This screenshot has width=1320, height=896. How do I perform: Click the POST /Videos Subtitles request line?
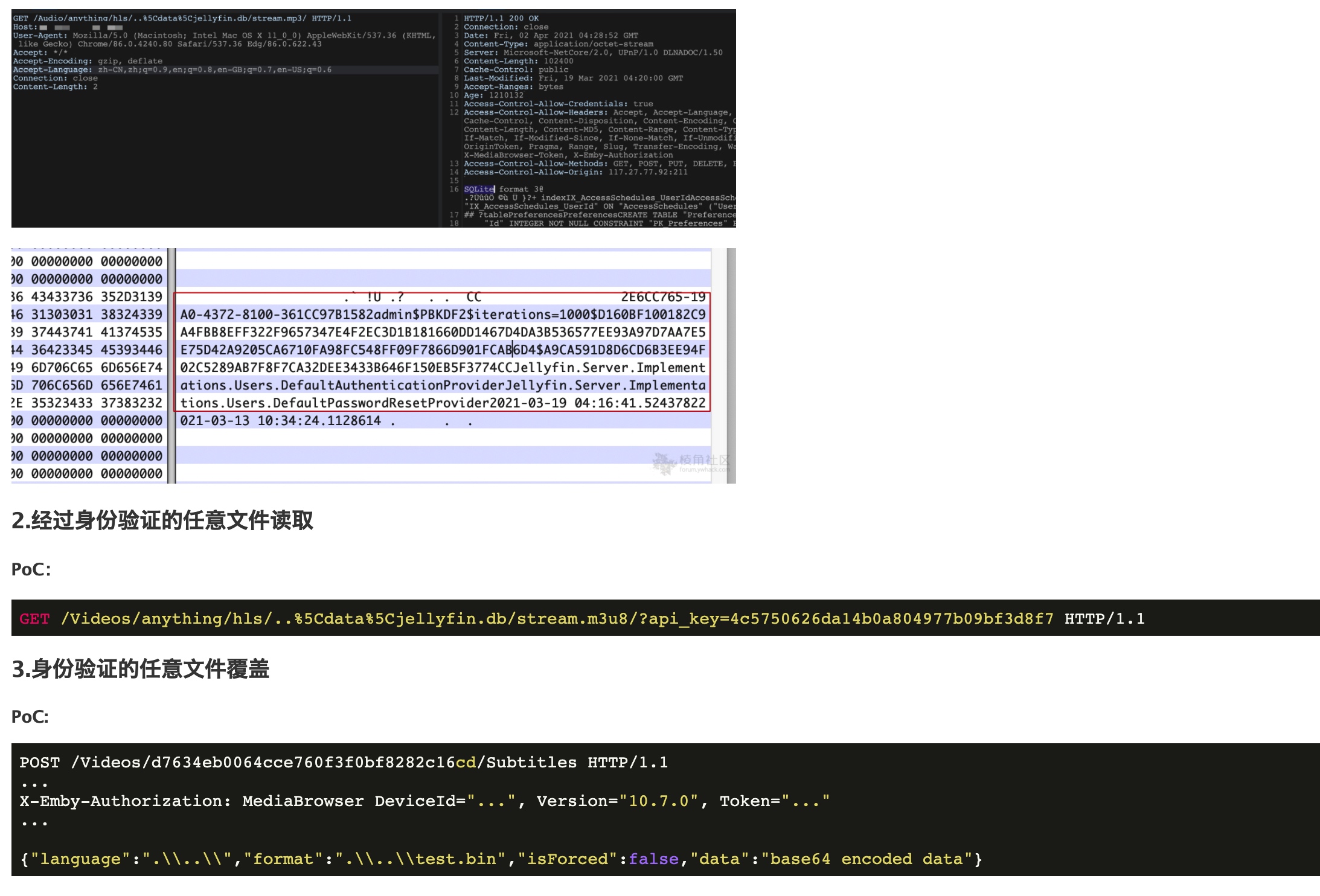343,763
